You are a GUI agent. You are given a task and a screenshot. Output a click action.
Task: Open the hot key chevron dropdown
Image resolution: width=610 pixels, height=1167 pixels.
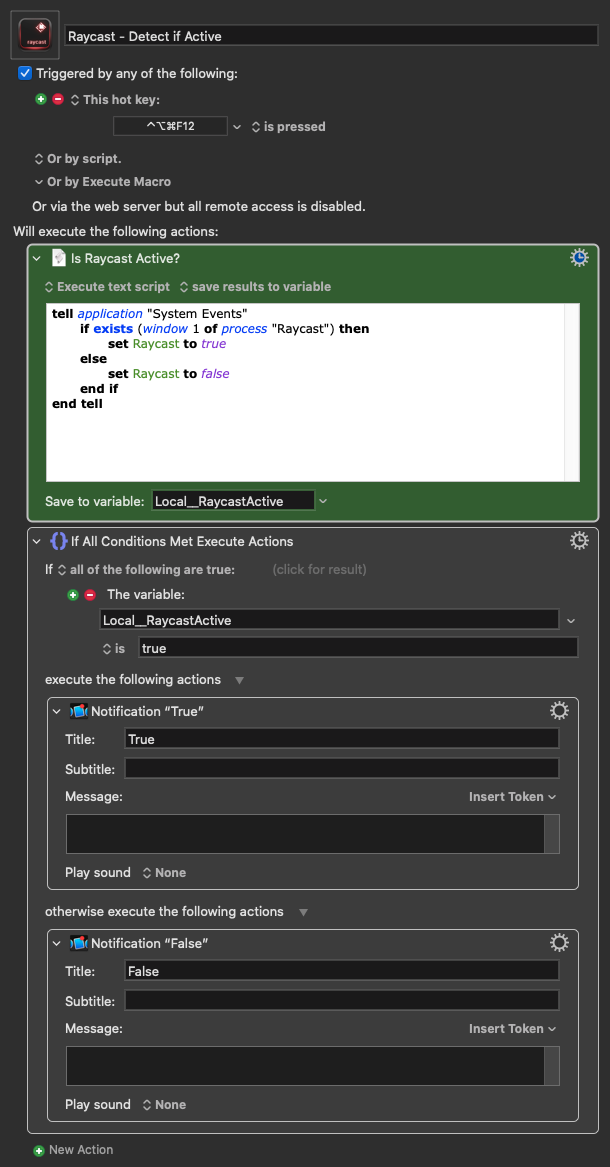coord(237,127)
